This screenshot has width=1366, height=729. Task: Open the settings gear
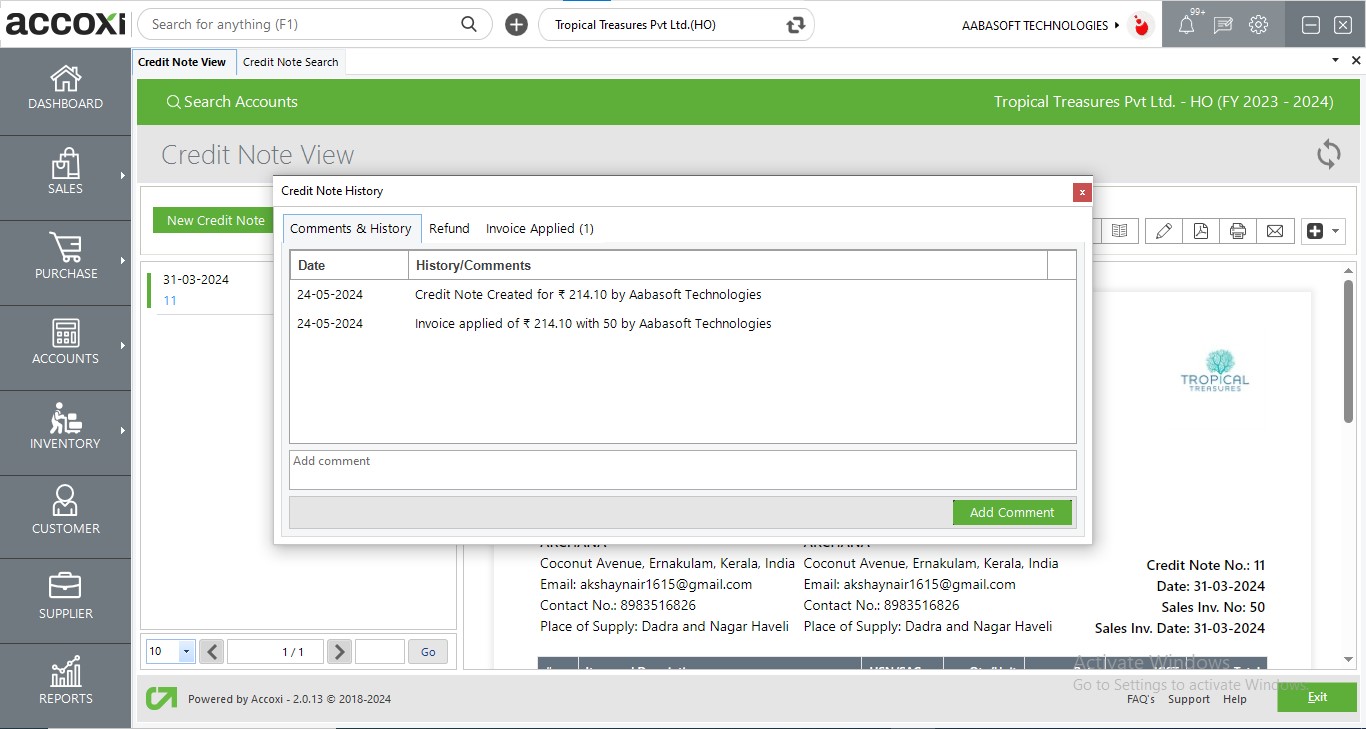pyautogui.click(x=1259, y=25)
